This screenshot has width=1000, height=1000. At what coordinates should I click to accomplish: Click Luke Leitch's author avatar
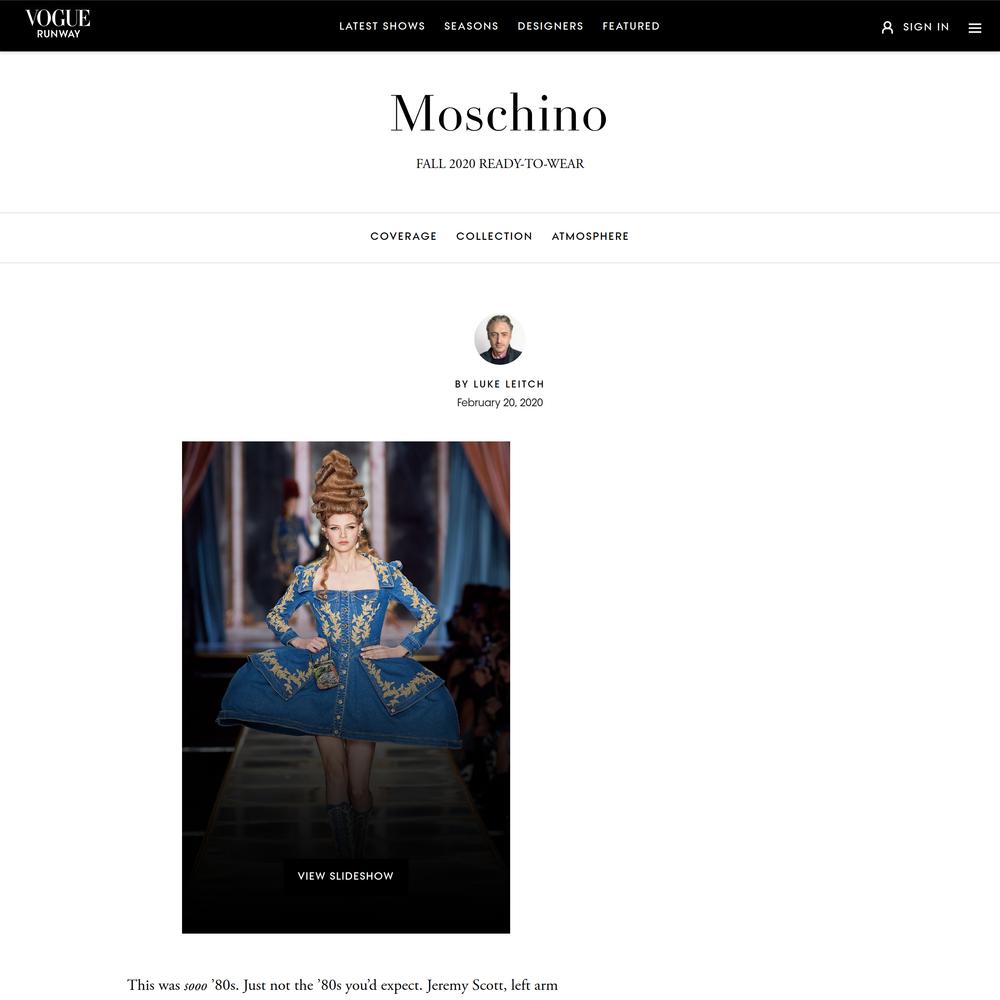pyautogui.click(x=499, y=339)
